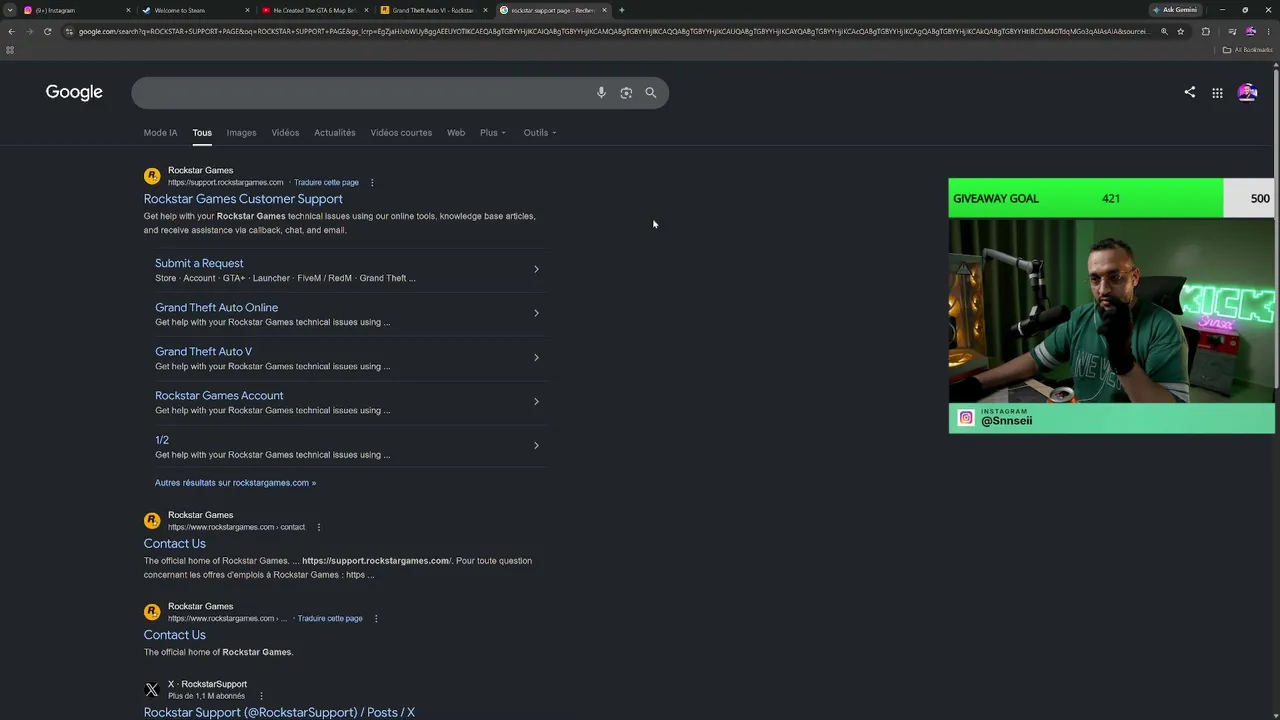Switch to the Instagram browser tab

tap(78, 10)
